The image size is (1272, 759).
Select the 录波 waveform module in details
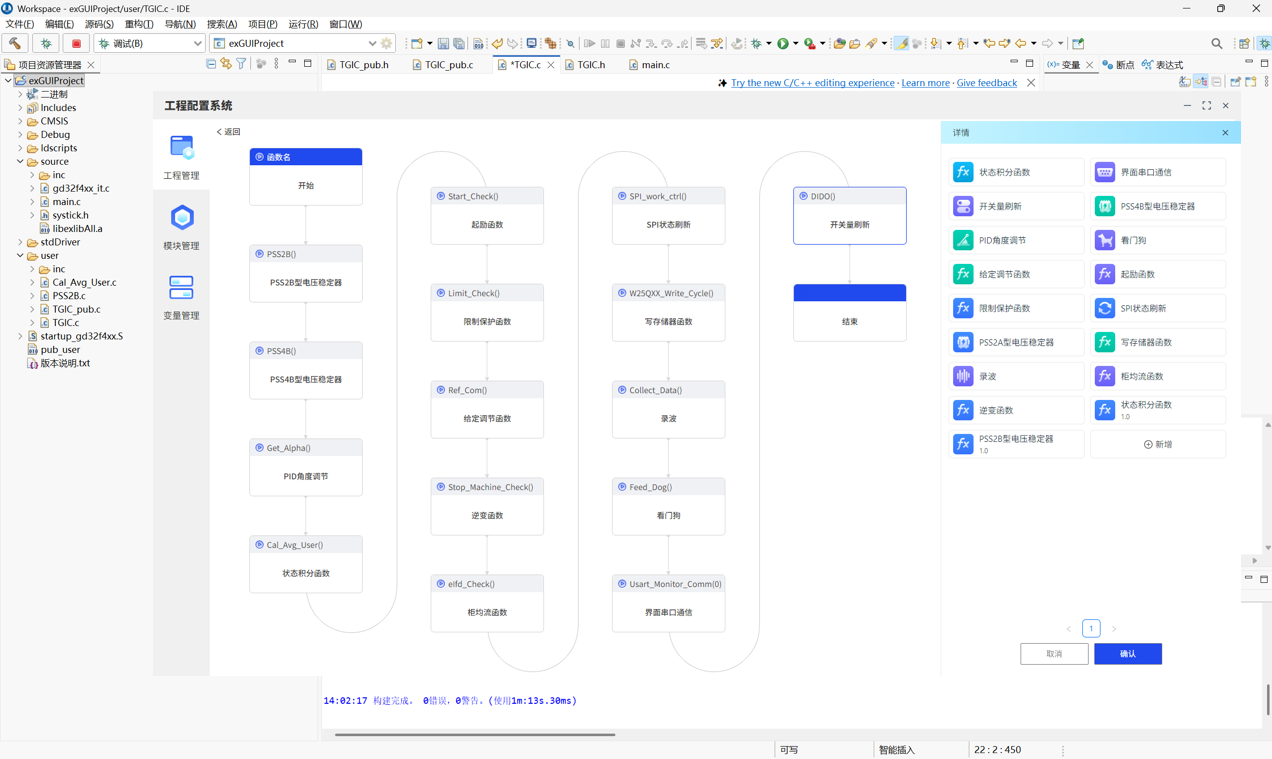[x=963, y=376]
